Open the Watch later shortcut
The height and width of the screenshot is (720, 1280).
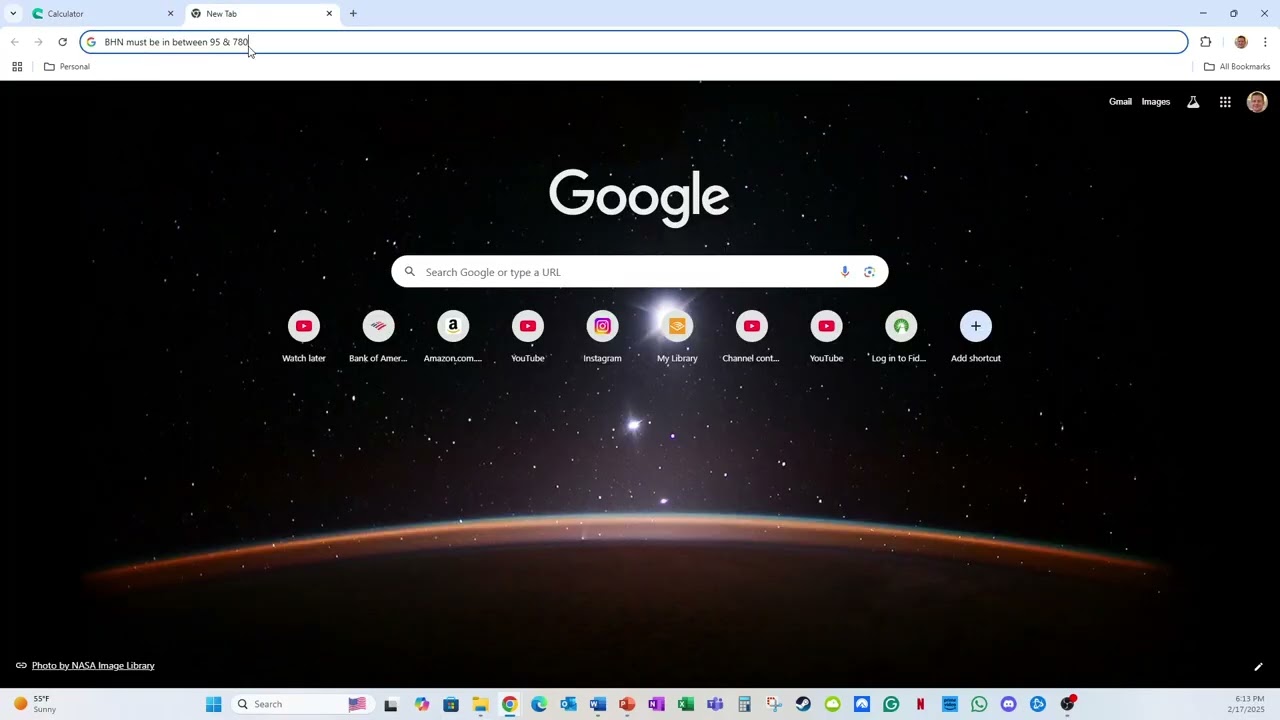304,337
